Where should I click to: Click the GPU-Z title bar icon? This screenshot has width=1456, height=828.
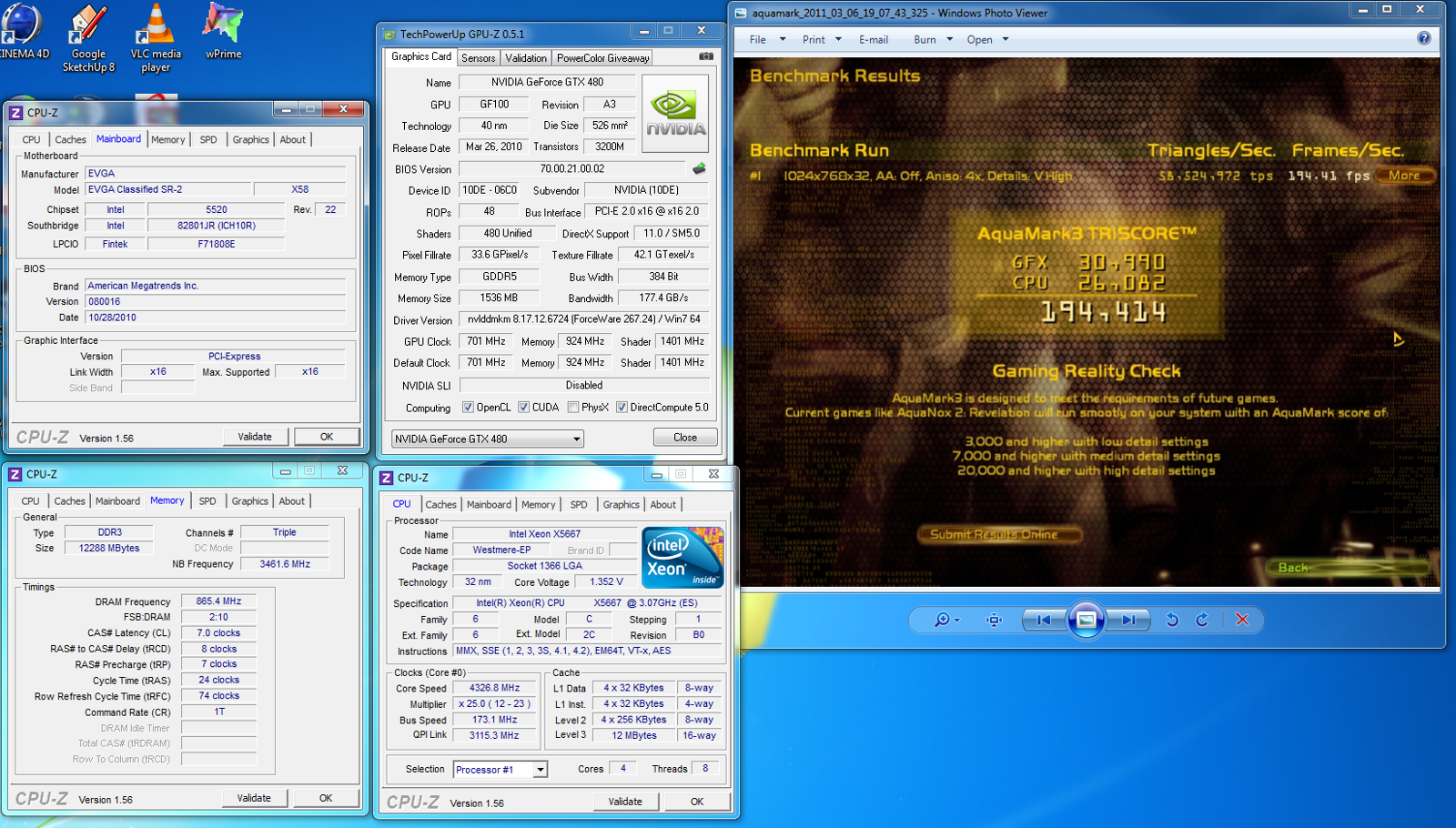click(389, 35)
